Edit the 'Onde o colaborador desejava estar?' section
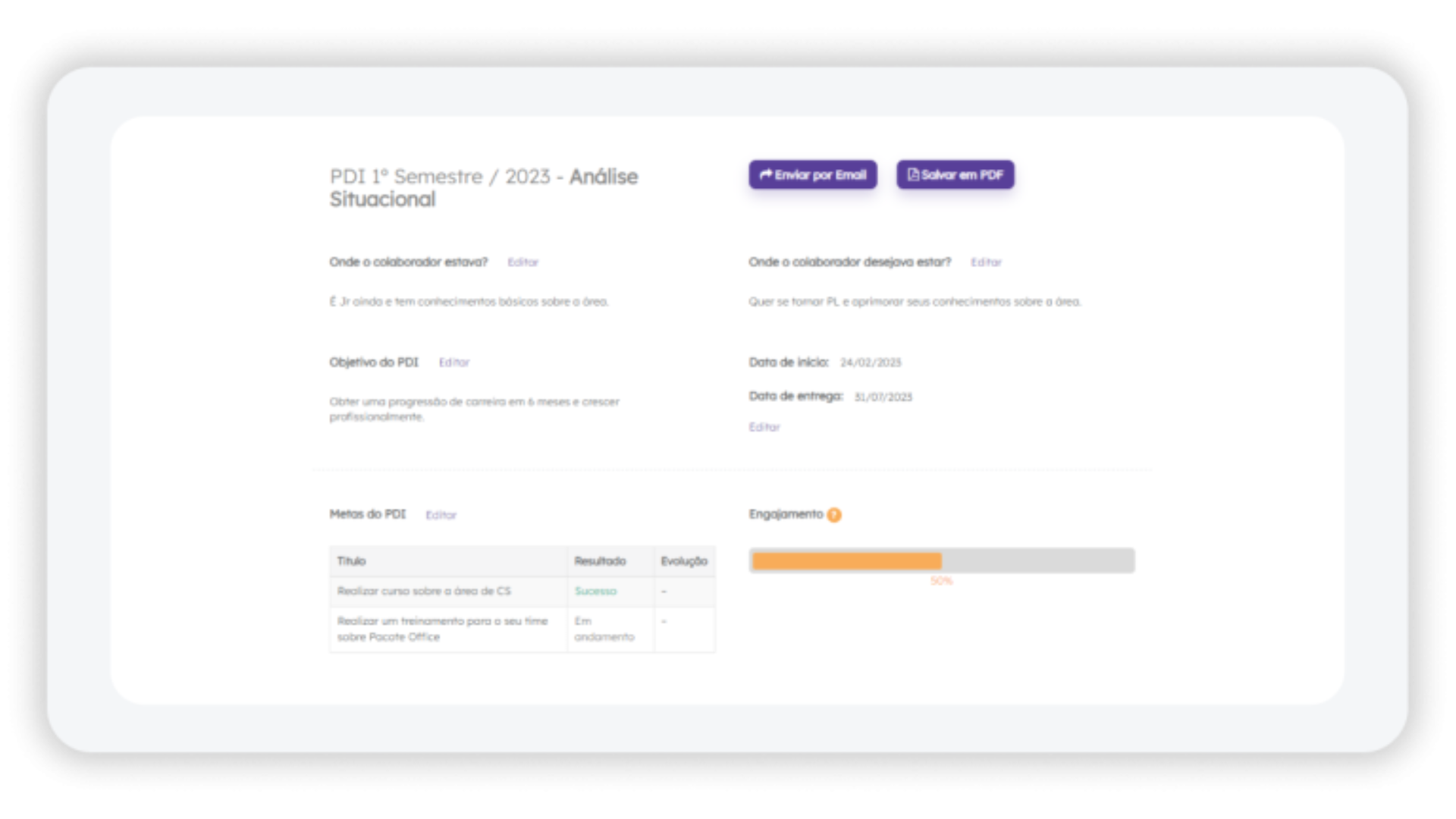The image size is (1456, 819). click(x=987, y=262)
